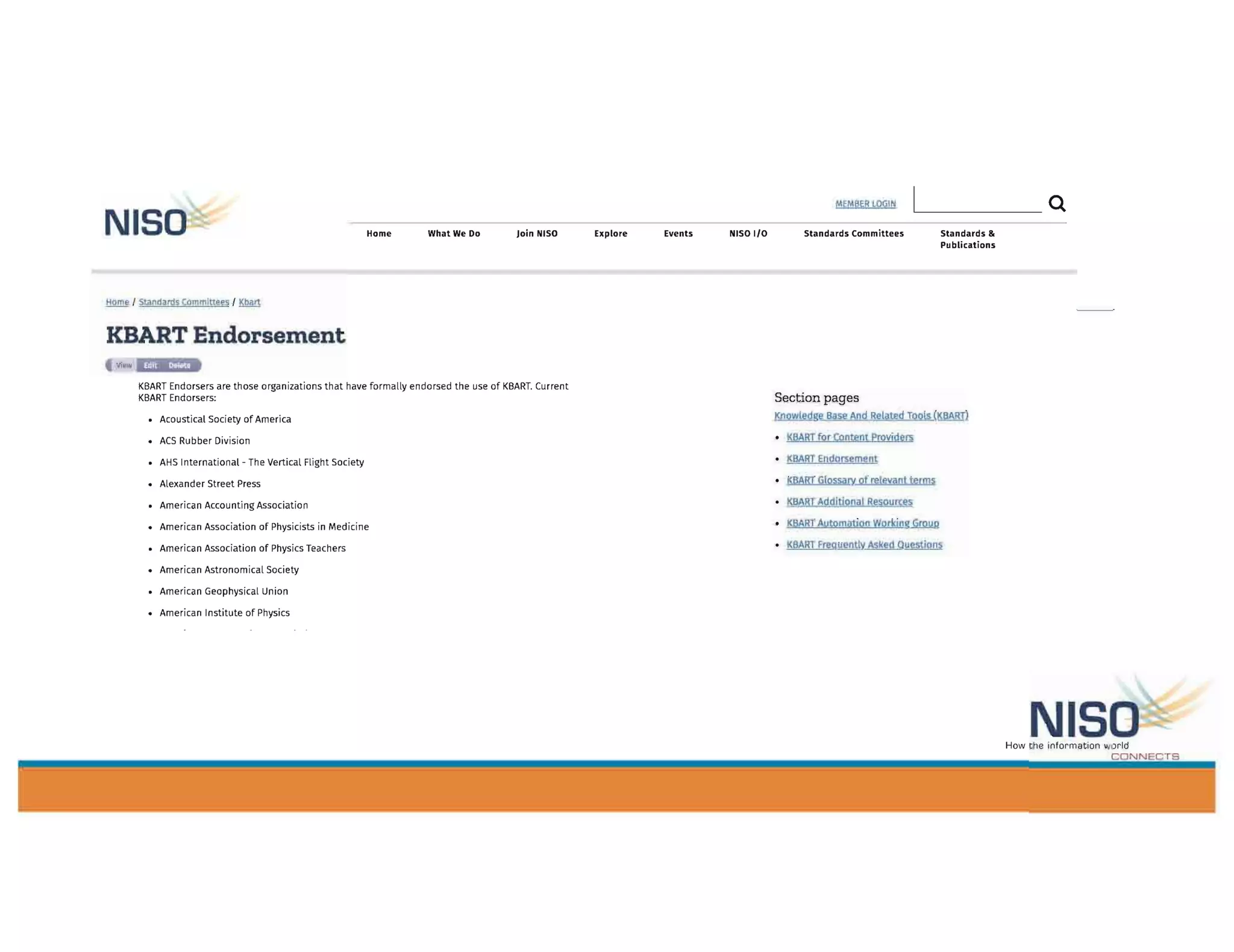Click the search input field

click(x=977, y=201)
